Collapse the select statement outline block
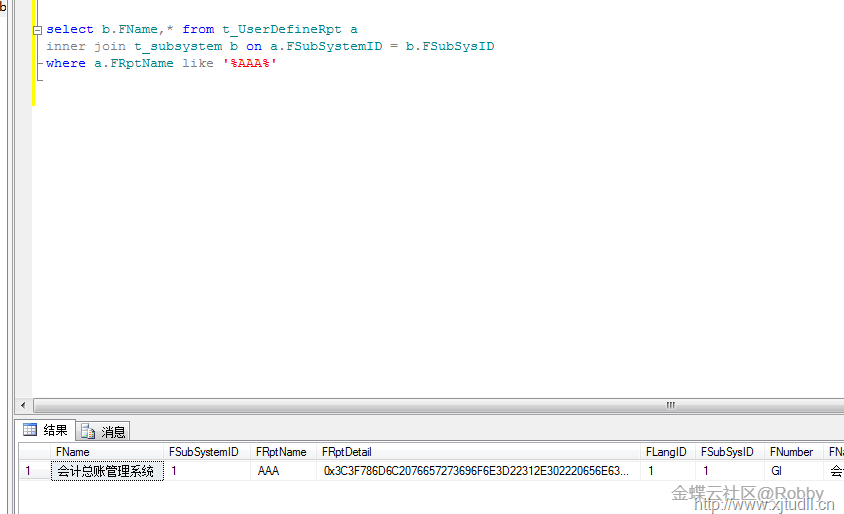The image size is (844, 514). [x=37, y=30]
